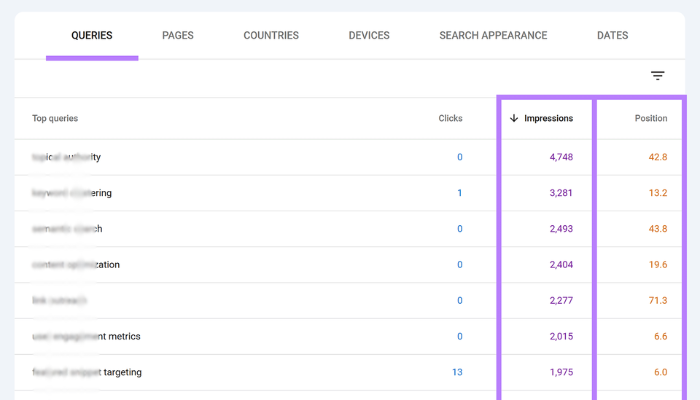Click the 1,975 impressions value
The image size is (700, 400).
[x=561, y=372]
